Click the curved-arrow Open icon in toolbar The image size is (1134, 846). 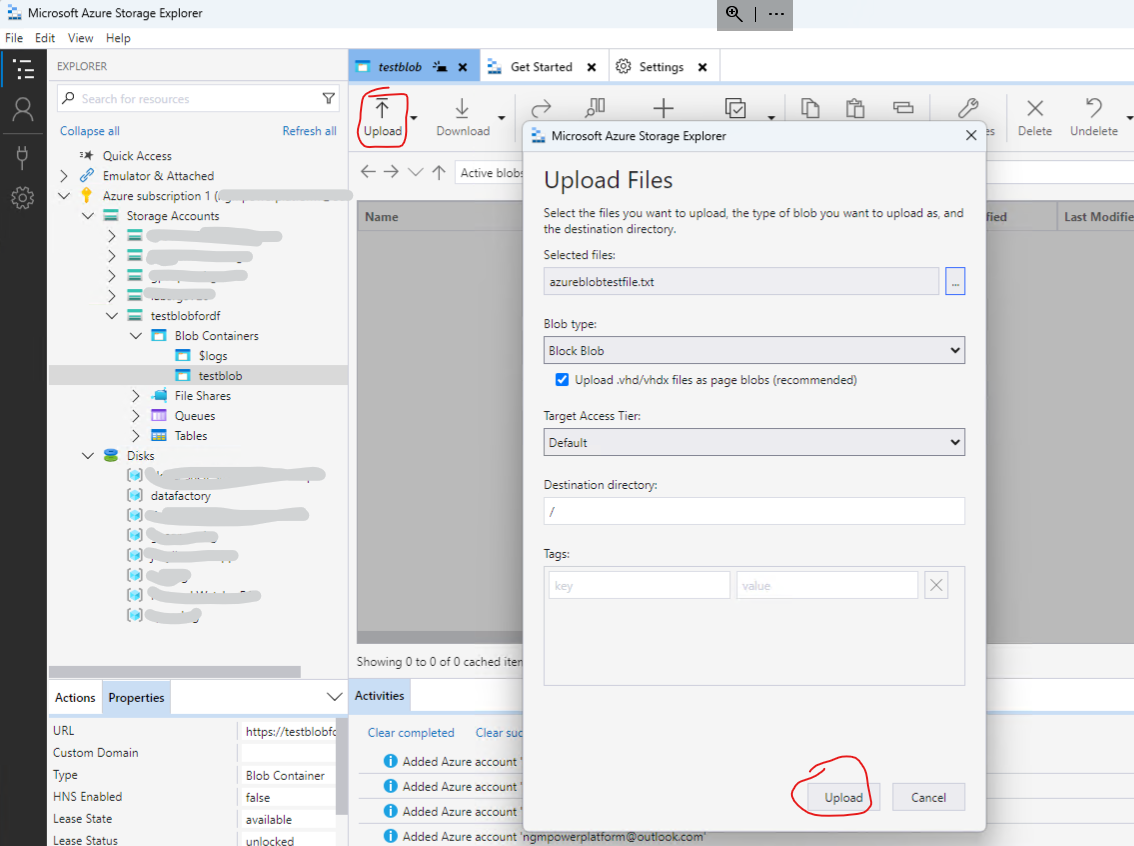(x=541, y=108)
